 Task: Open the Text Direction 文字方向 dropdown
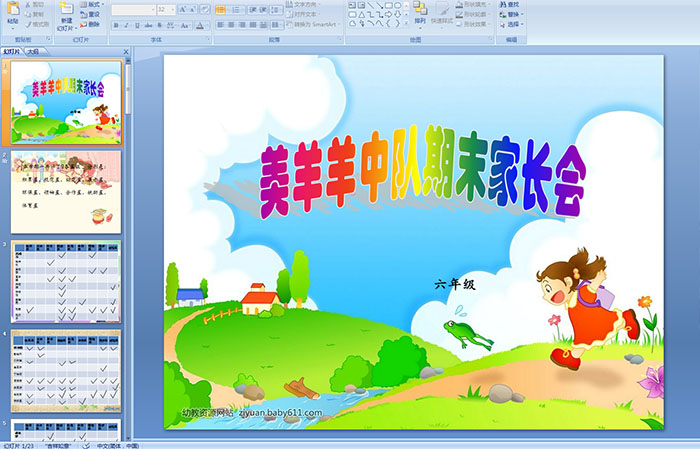click(303, 4)
